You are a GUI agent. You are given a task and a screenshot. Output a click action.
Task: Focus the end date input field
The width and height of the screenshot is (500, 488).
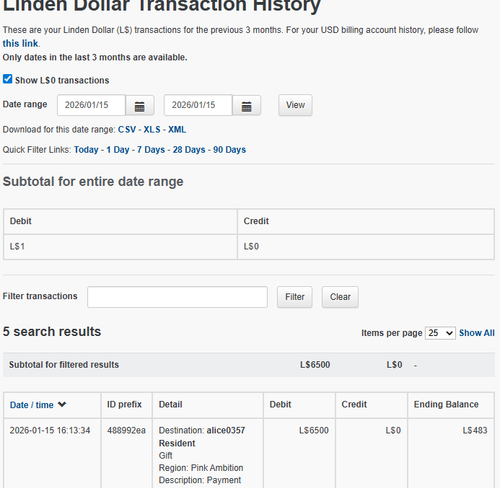(x=198, y=105)
